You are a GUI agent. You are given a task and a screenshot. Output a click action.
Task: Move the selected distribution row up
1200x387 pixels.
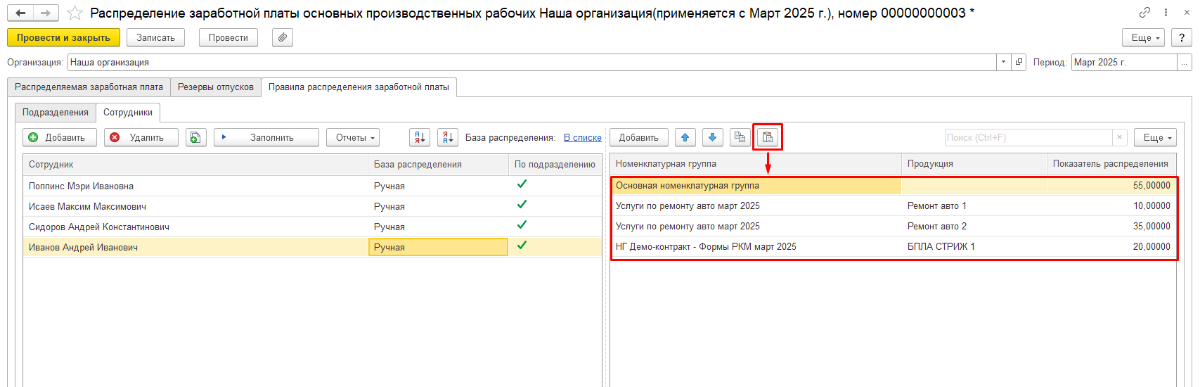(x=685, y=137)
